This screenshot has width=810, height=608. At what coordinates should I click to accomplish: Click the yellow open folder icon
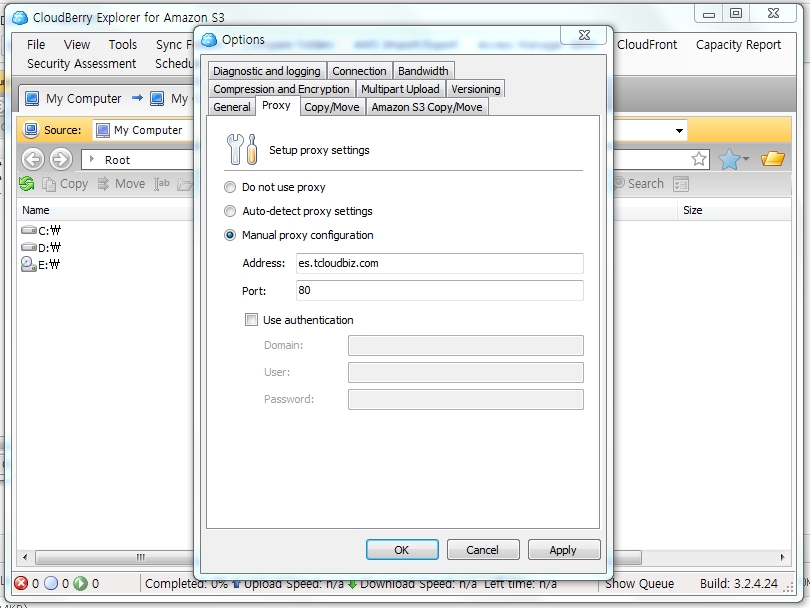(773, 159)
